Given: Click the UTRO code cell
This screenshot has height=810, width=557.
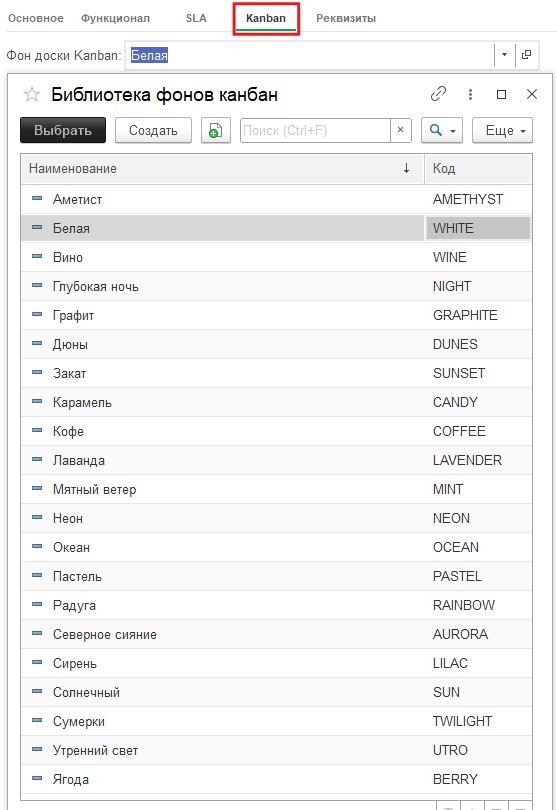Looking at the screenshot, I should pos(478,750).
